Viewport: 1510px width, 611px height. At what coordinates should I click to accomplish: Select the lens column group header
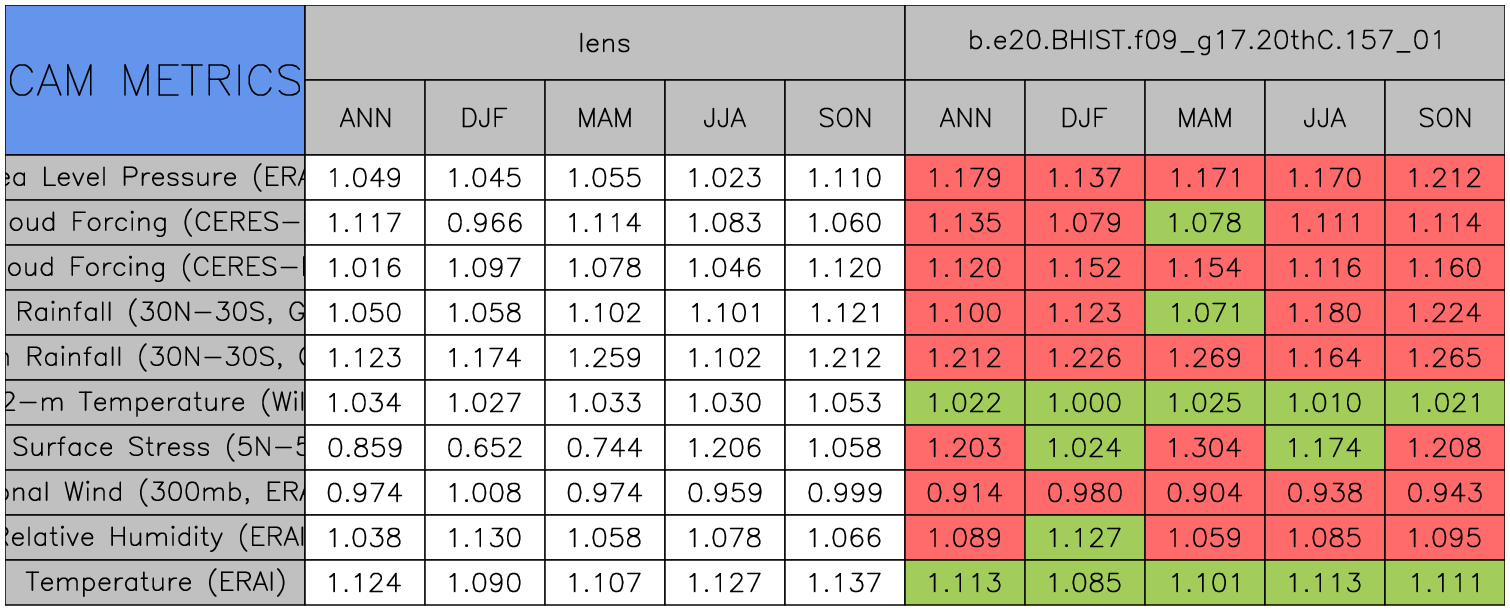(x=604, y=42)
